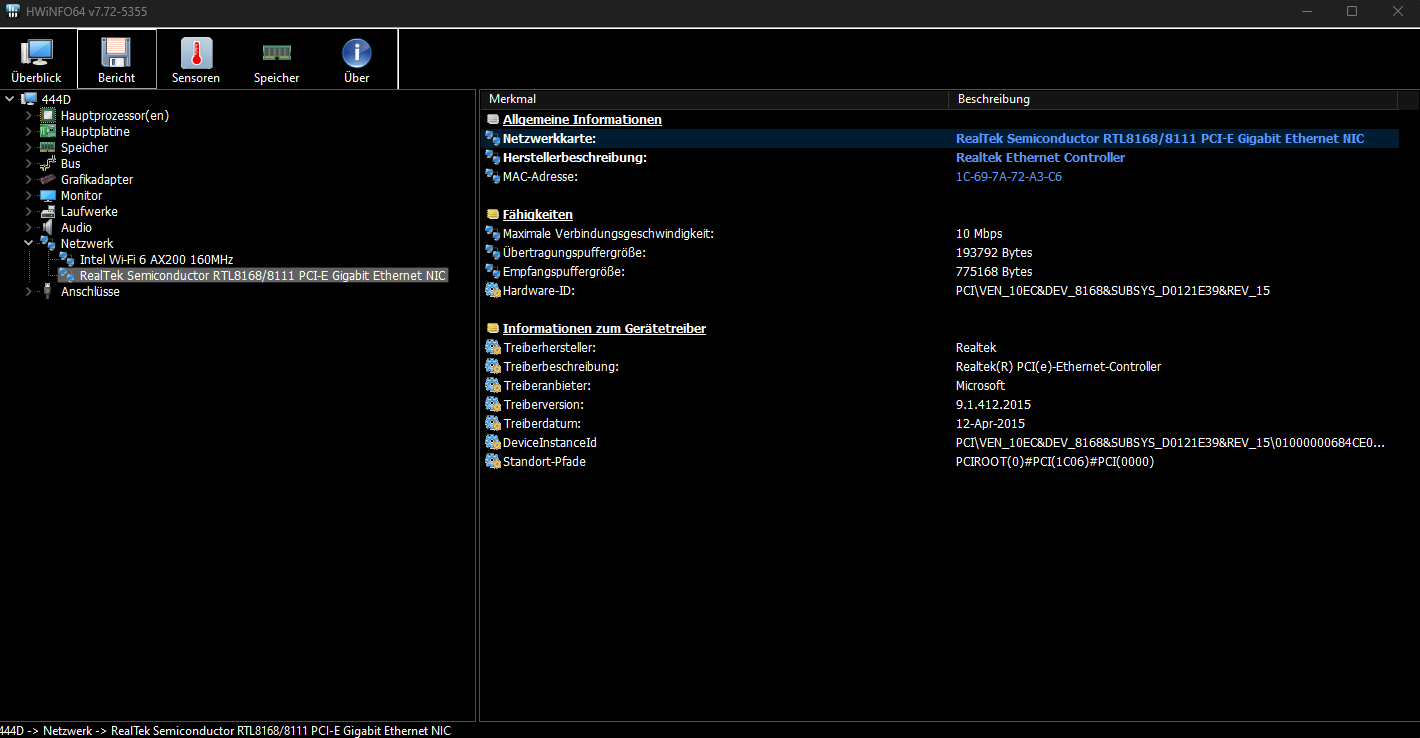This screenshot has width=1420, height=738.
Task: Click the 10 Mbps value
Action: point(979,233)
